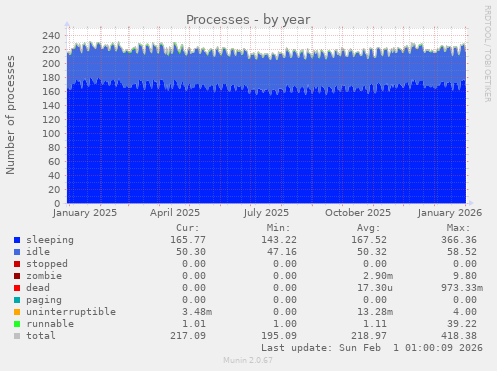This screenshot has height=371, width=497.
Task: Select the 'dead' legend label
Action: click(38, 288)
